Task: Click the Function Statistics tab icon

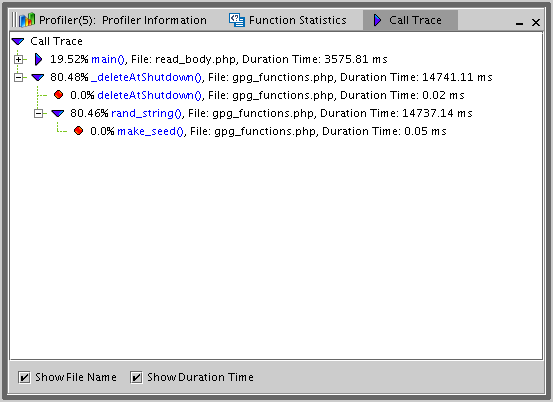Action: coord(236,20)
